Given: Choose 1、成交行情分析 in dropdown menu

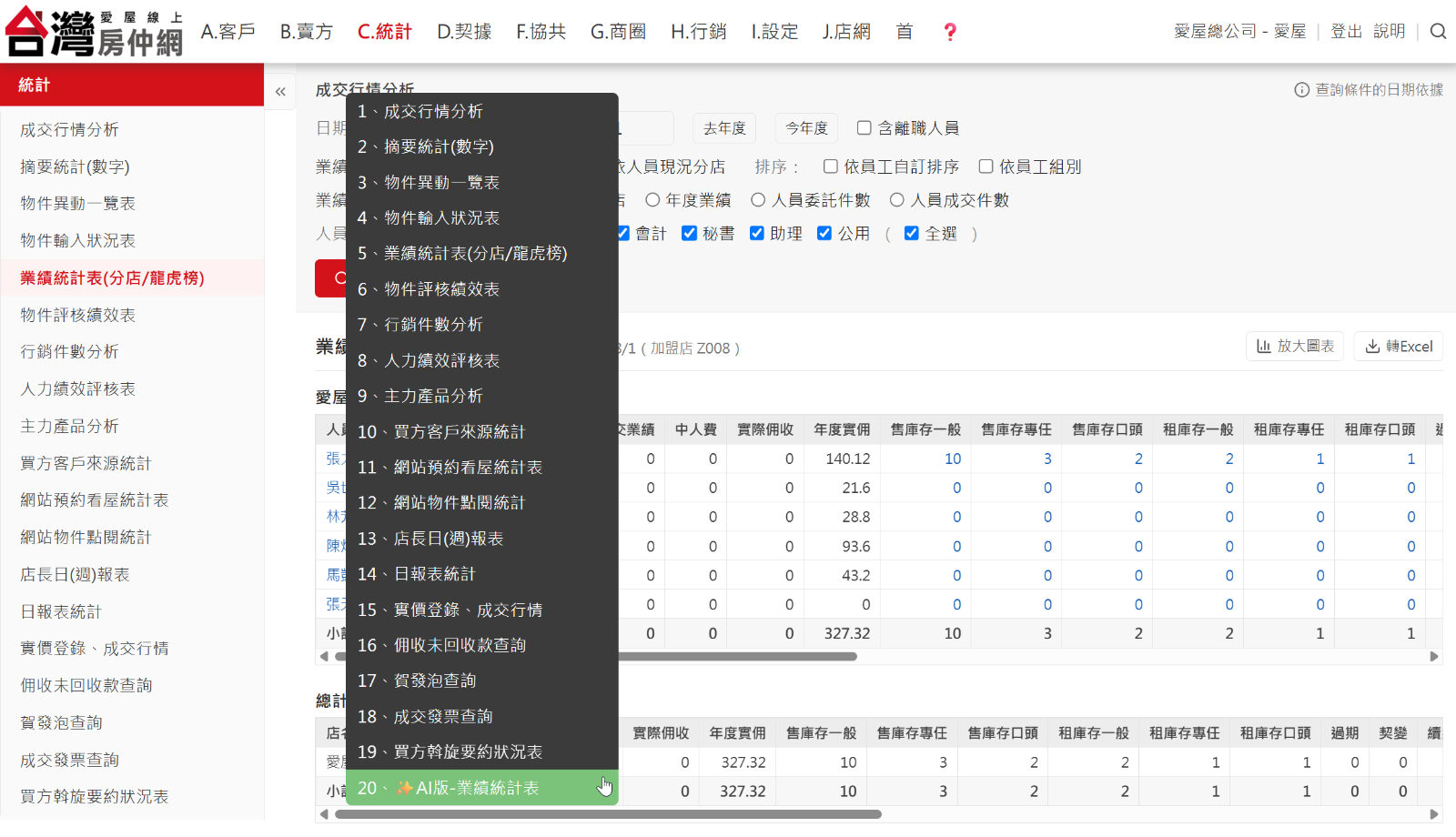Looking at the screenshot, I should [x=482, y=111].
